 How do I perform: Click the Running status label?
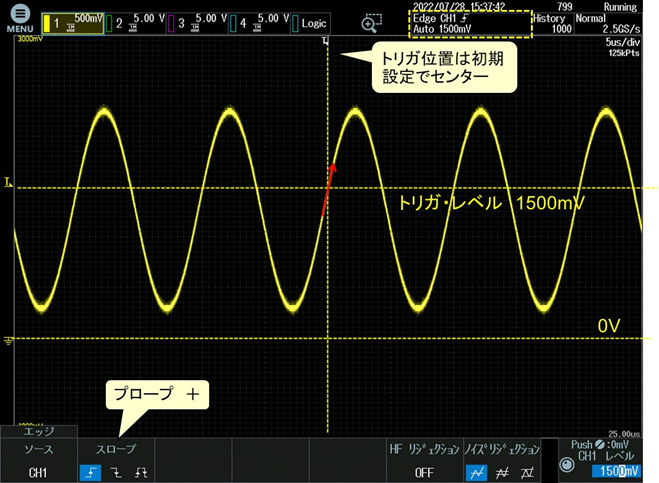[x=620, y=7]
